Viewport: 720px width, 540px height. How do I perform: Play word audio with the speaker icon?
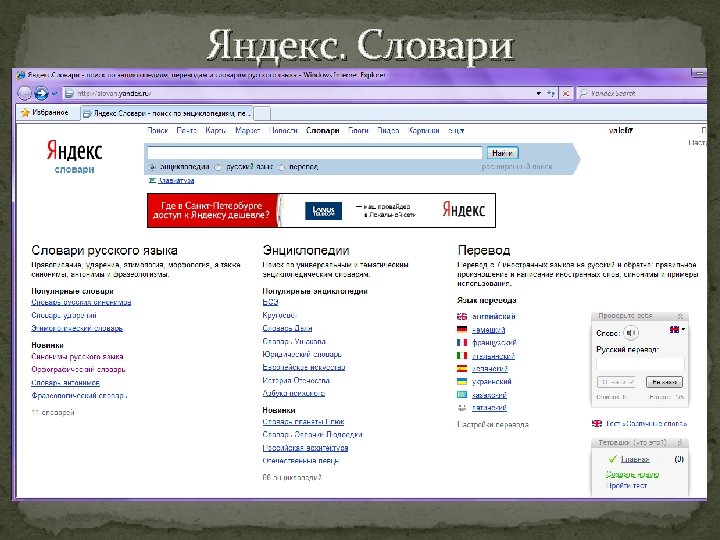pyautogui.click(x=631, y=332)
